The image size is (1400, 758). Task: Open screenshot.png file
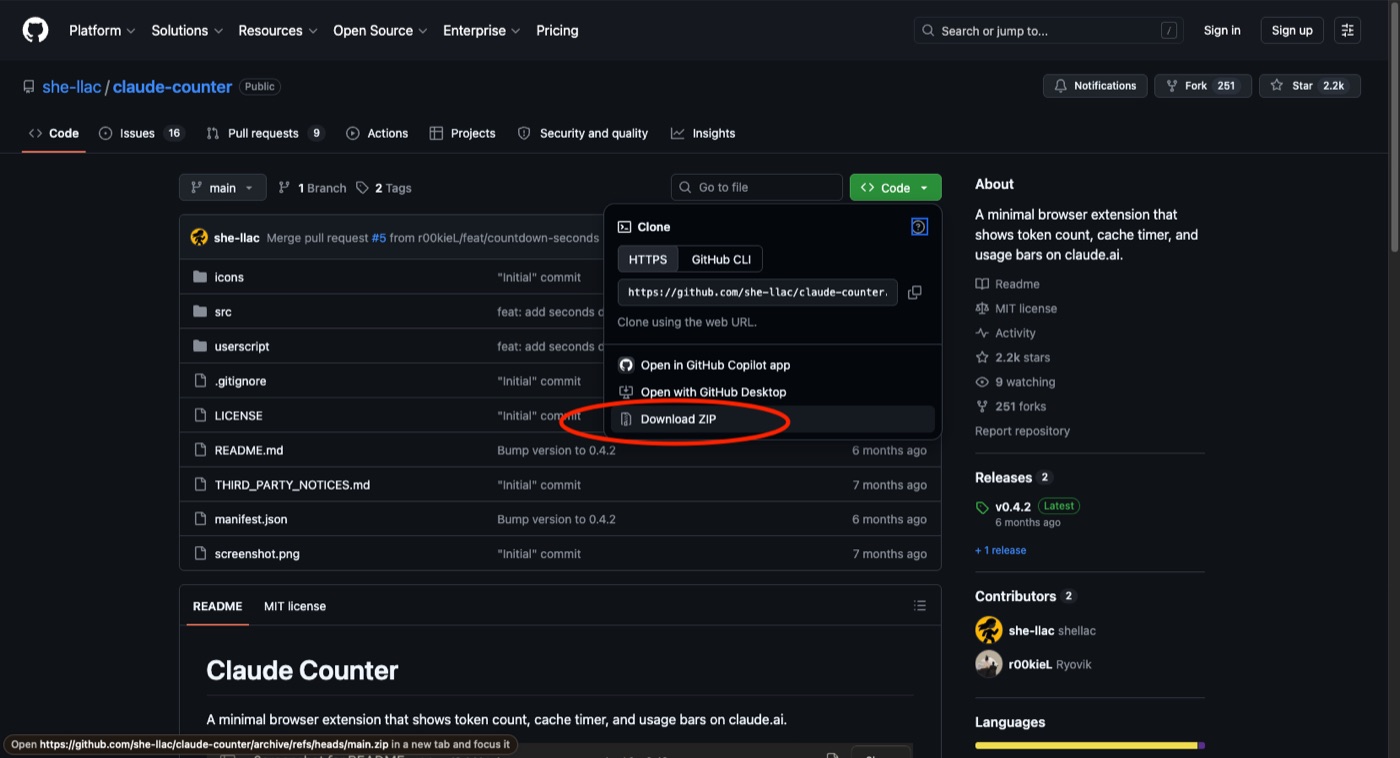[257, 554]
